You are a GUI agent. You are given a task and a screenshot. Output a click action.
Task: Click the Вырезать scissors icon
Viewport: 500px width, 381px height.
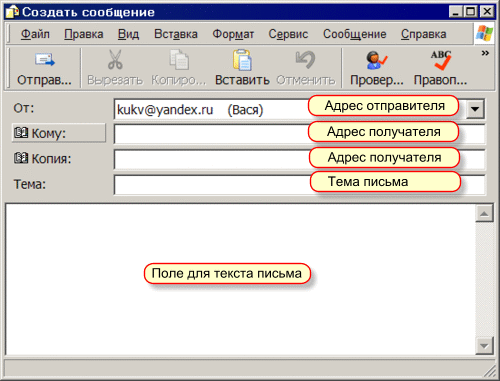click(x=115, y=60)
